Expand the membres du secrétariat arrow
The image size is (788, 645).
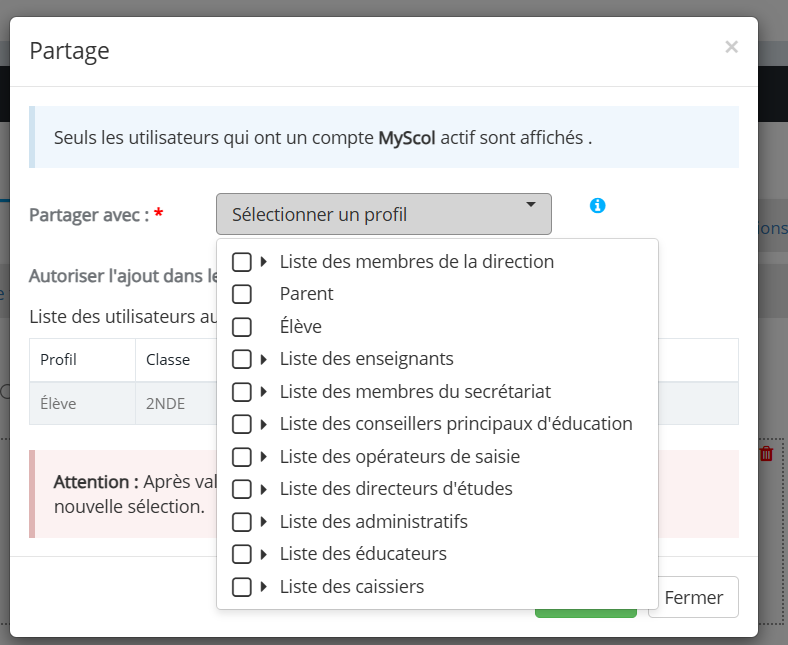(x=263, y=392)
